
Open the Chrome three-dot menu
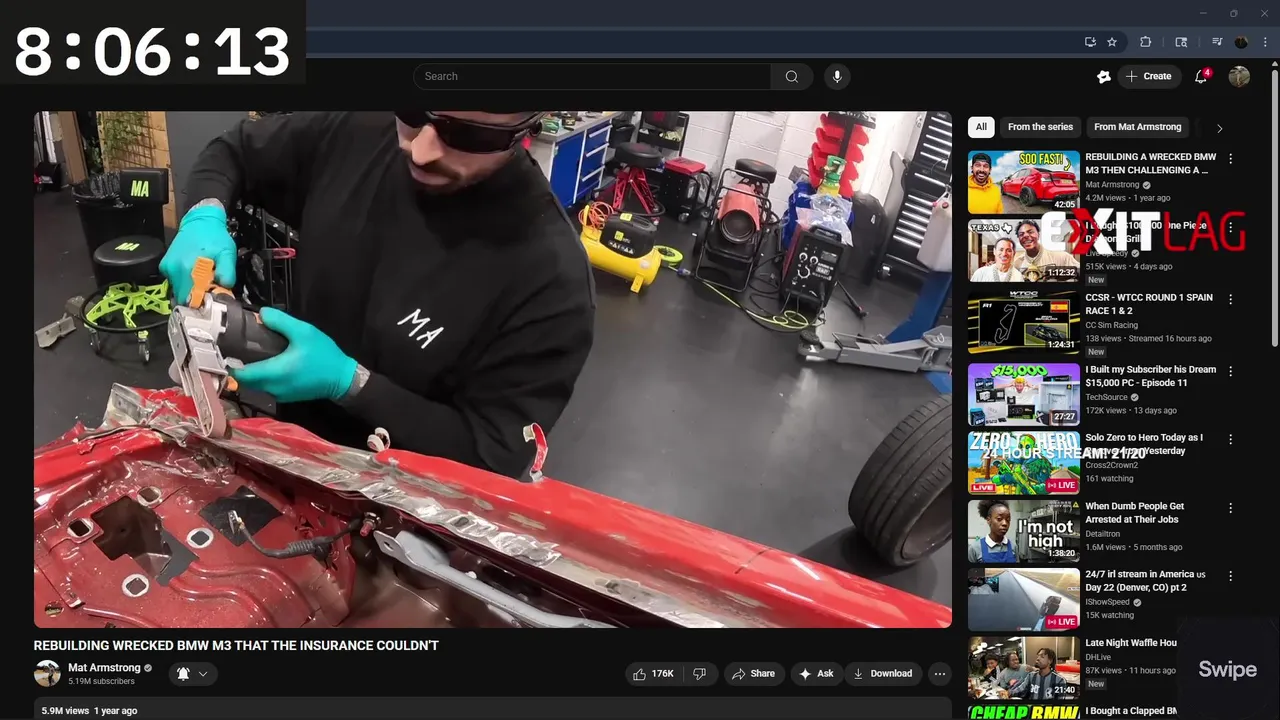click(x=1265, y=42)
